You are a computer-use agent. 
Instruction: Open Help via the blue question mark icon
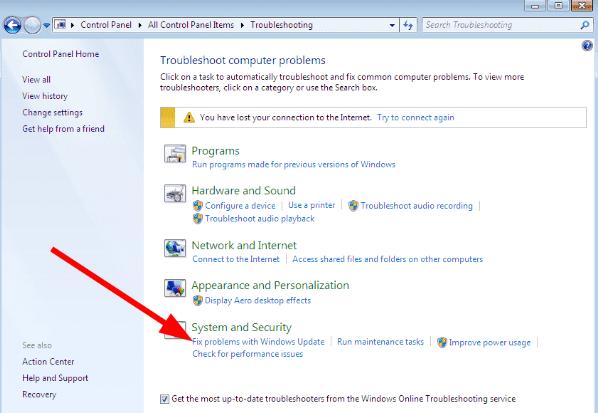pos(587,46)
